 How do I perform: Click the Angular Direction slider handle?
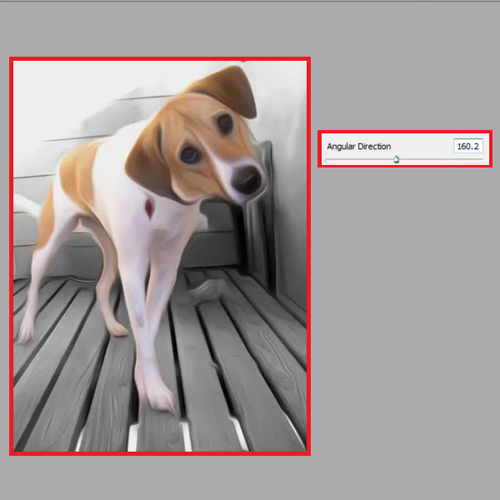pos(396,159)
